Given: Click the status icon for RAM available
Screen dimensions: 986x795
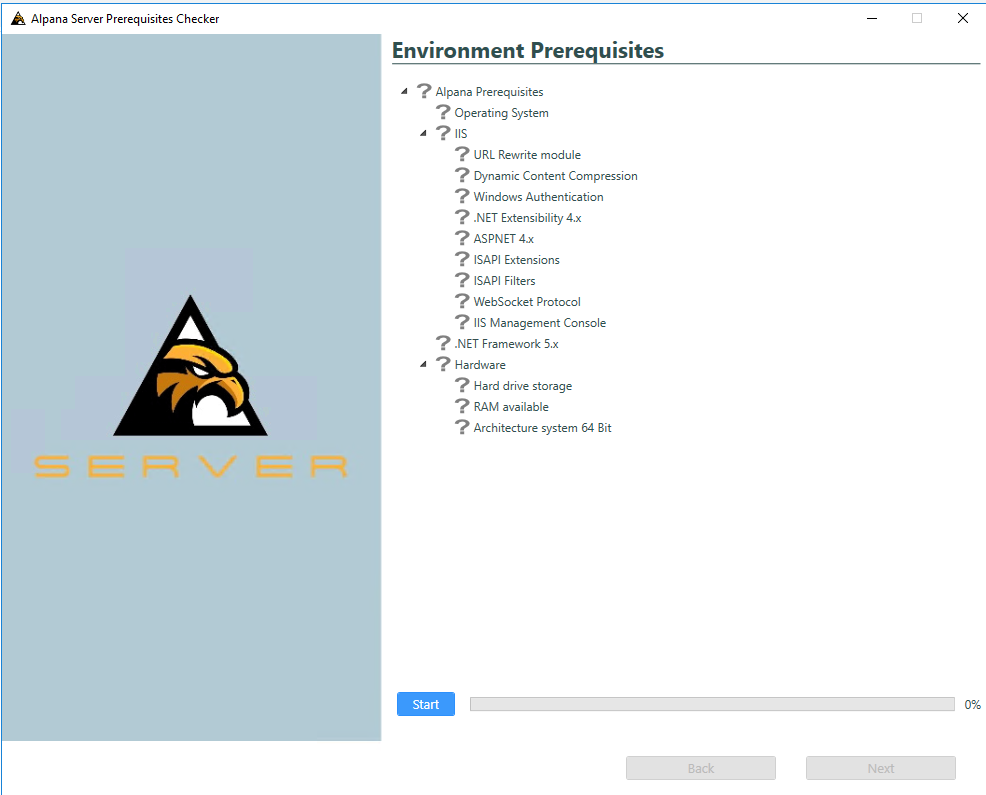Looking at the screenshot, I should [462, 406].
